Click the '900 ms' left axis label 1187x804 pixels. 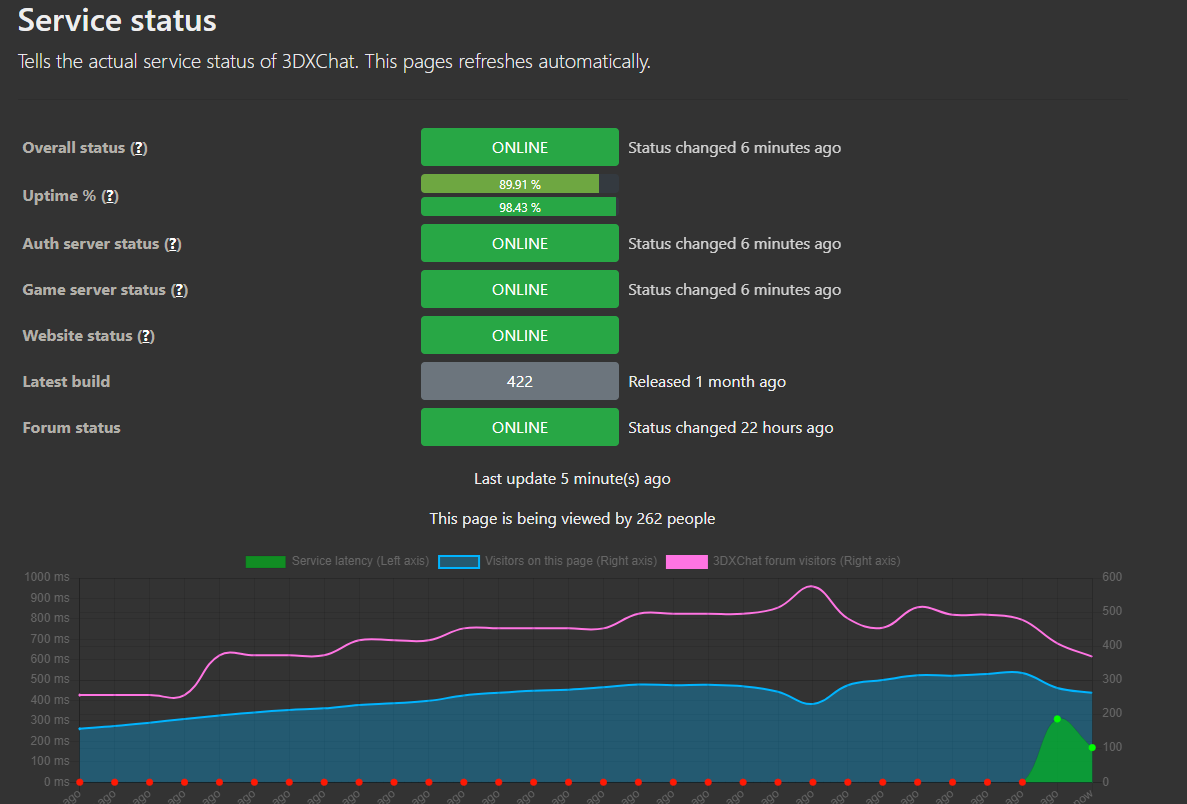coord(50,598)
